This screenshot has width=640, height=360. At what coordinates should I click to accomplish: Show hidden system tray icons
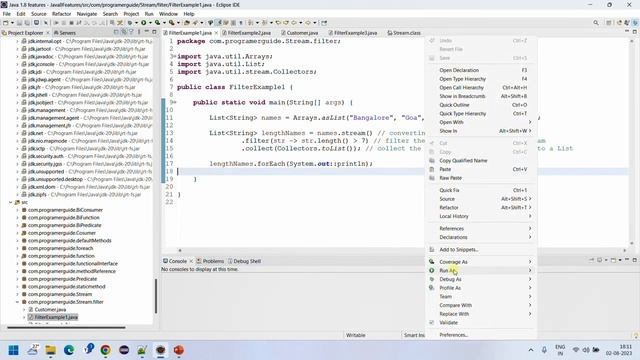(531, 350)
